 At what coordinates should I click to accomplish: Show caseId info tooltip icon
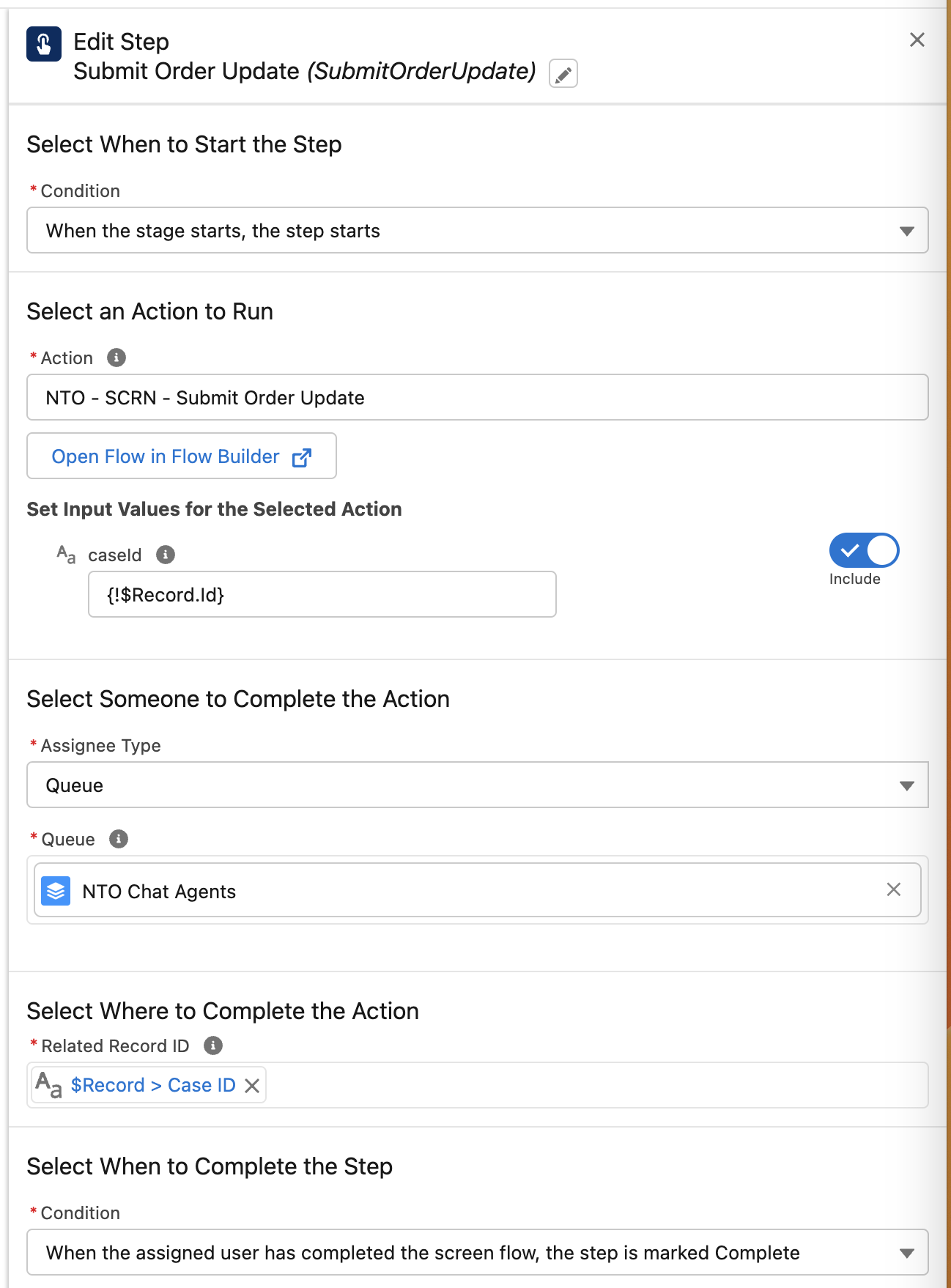pyautogui.click(x=166, y=555)
